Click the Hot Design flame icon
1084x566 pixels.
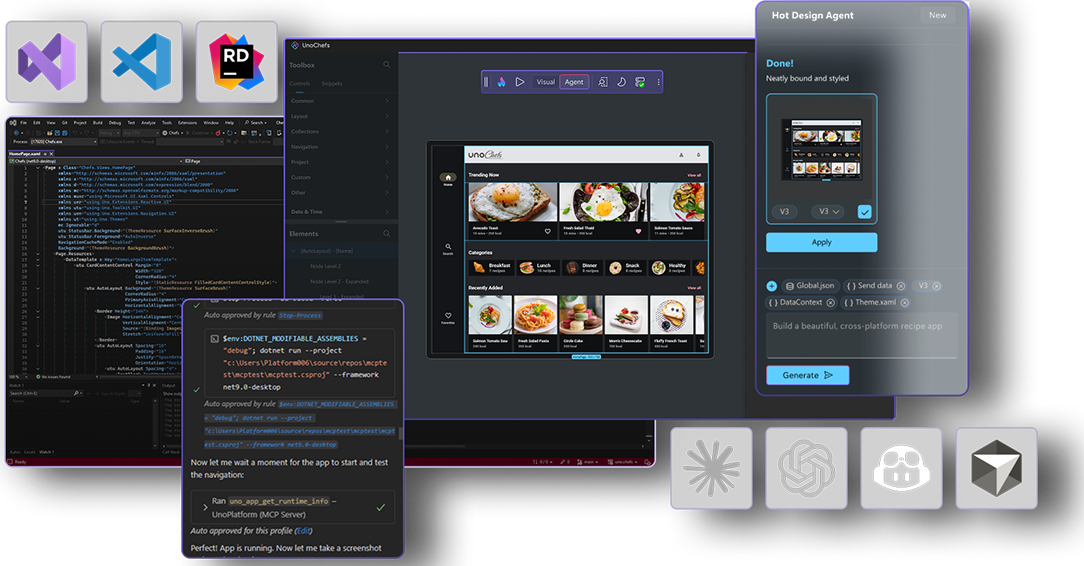(502, 82)
